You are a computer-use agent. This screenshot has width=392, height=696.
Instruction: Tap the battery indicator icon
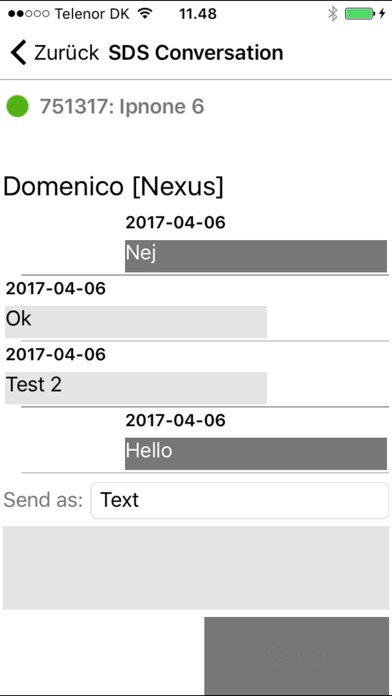coord(360,14)
